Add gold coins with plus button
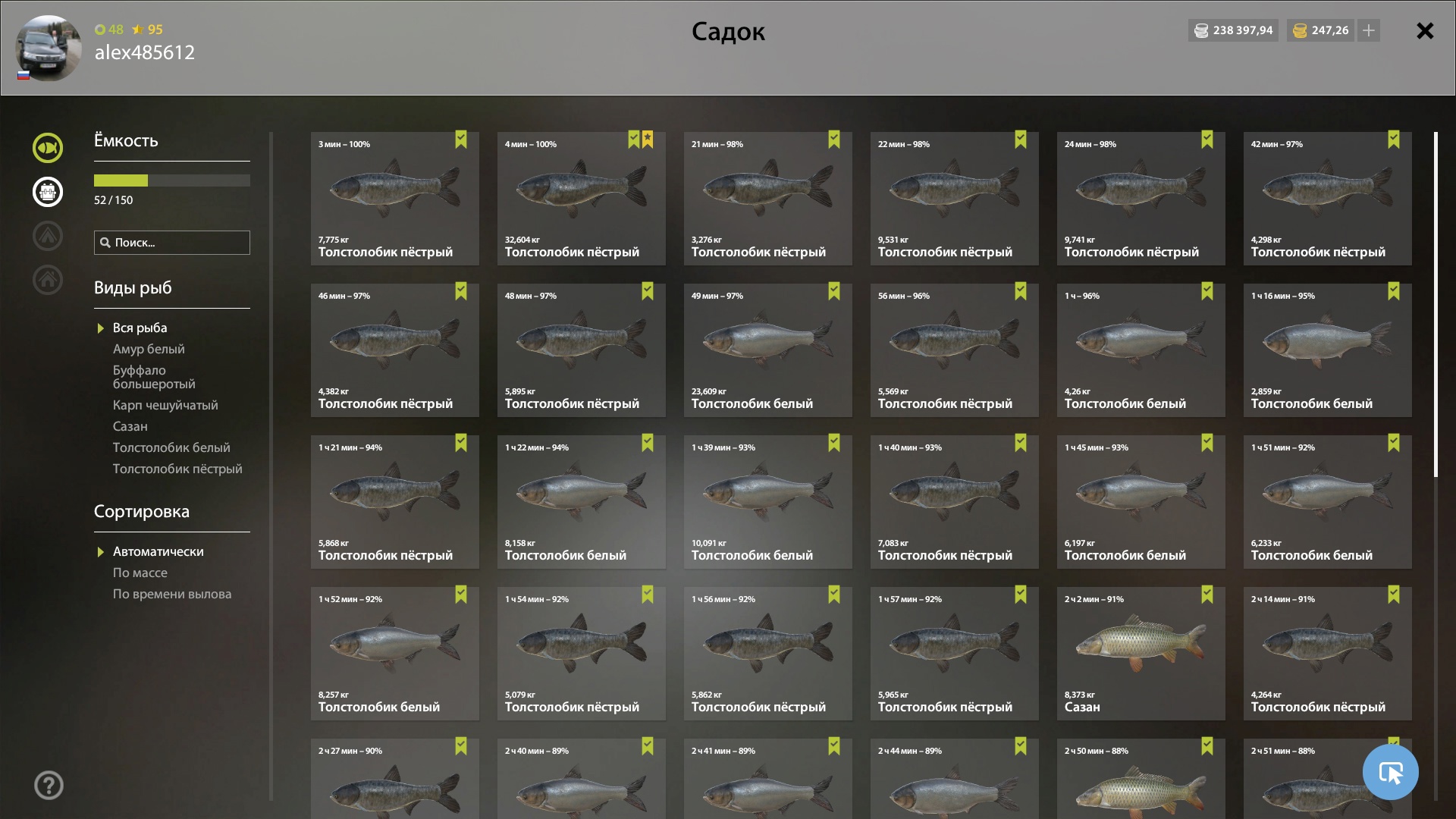The width and height of the screenshot is (1456, 819). click(1368, 30)
